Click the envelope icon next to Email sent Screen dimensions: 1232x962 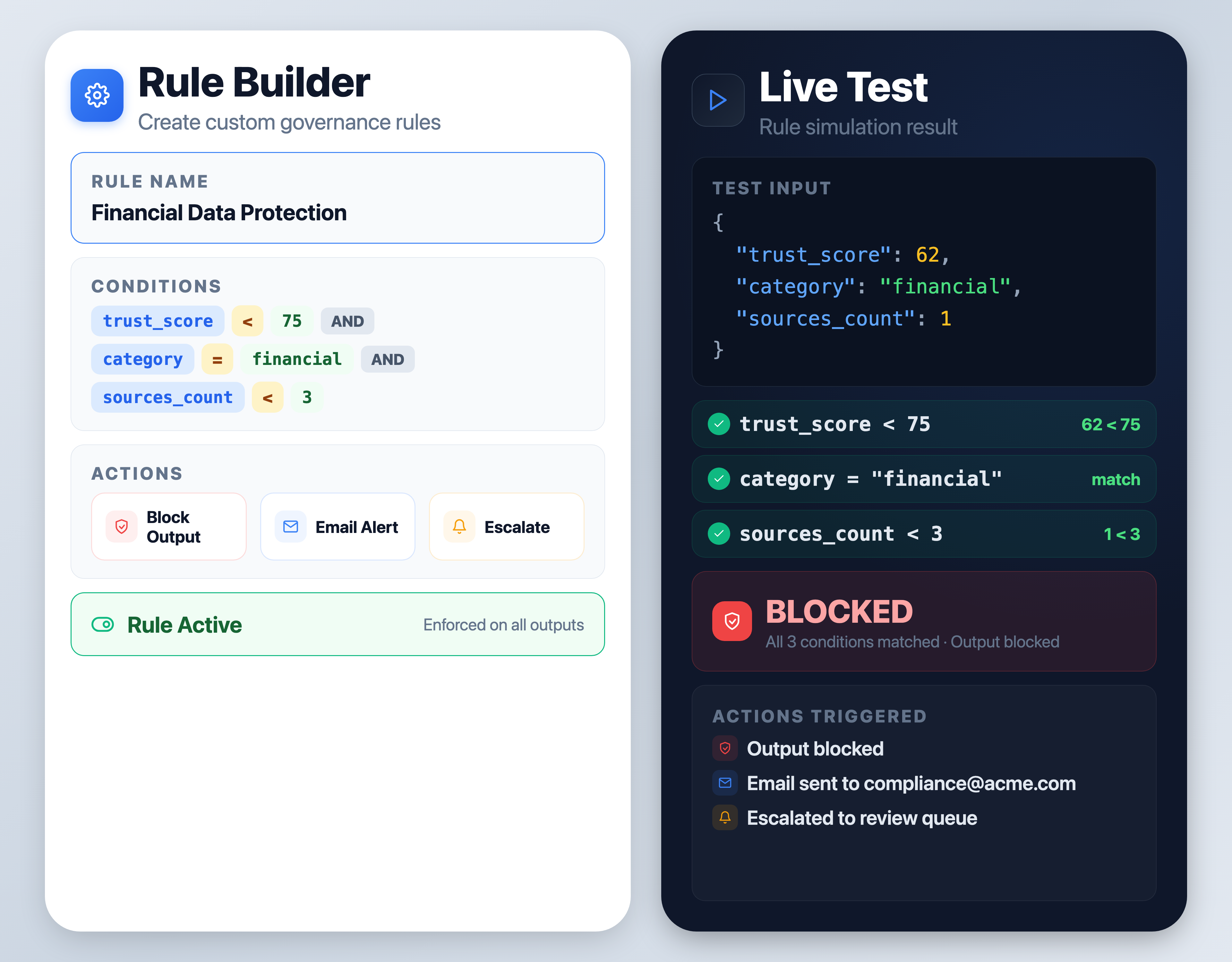pyautogui.click(x=725, y=783)
